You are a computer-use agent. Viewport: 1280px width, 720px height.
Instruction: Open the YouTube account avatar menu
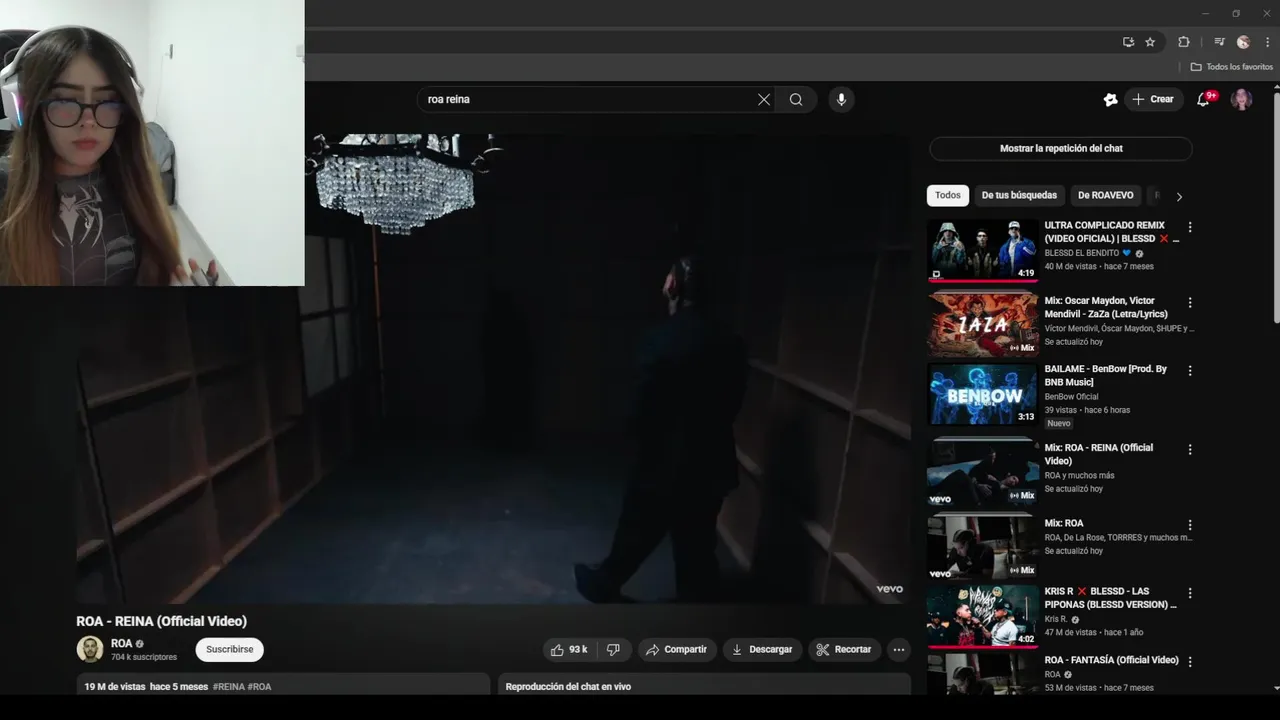coord(1241,99)
